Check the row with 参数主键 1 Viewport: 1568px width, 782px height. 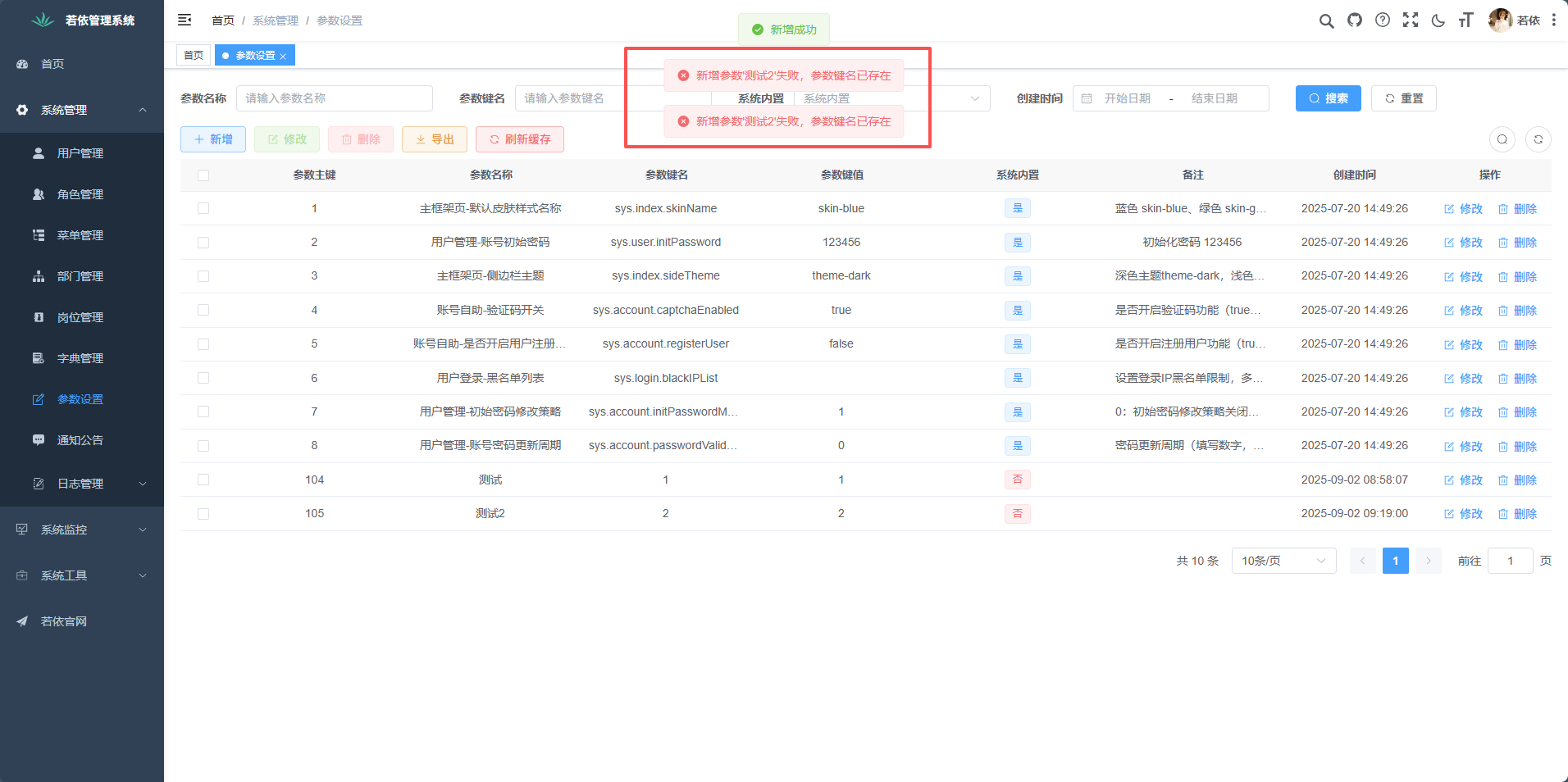(203, 208)
